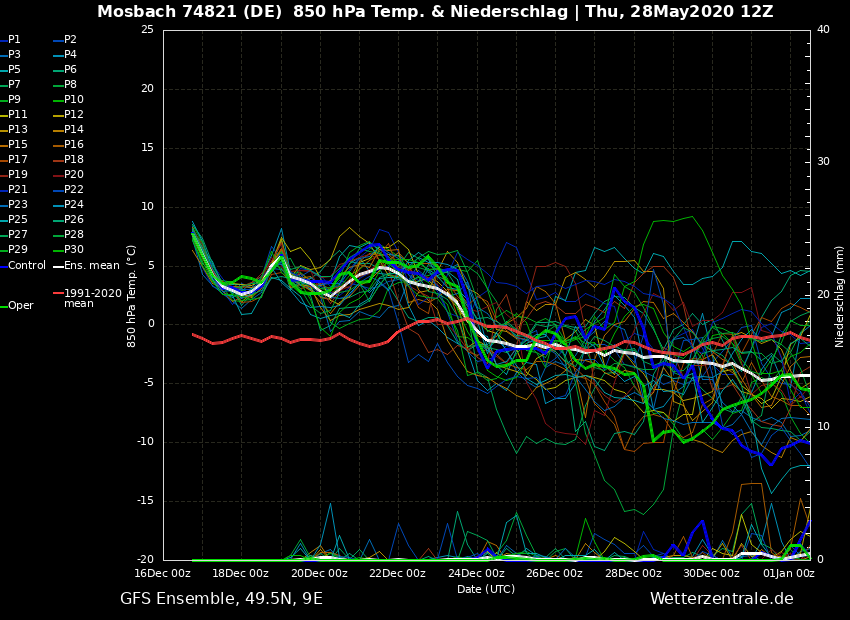The image size is (850, 620).
Task: Select the P10 legend entry
Action: (73, 100)
